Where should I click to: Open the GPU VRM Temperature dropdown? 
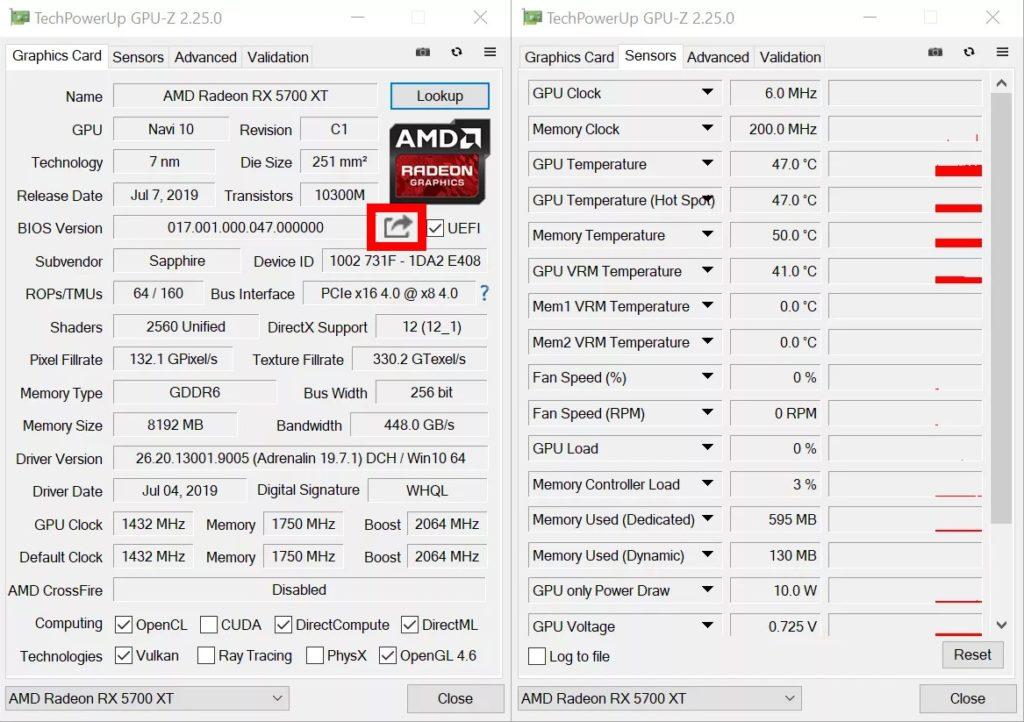tap(707, 270)
